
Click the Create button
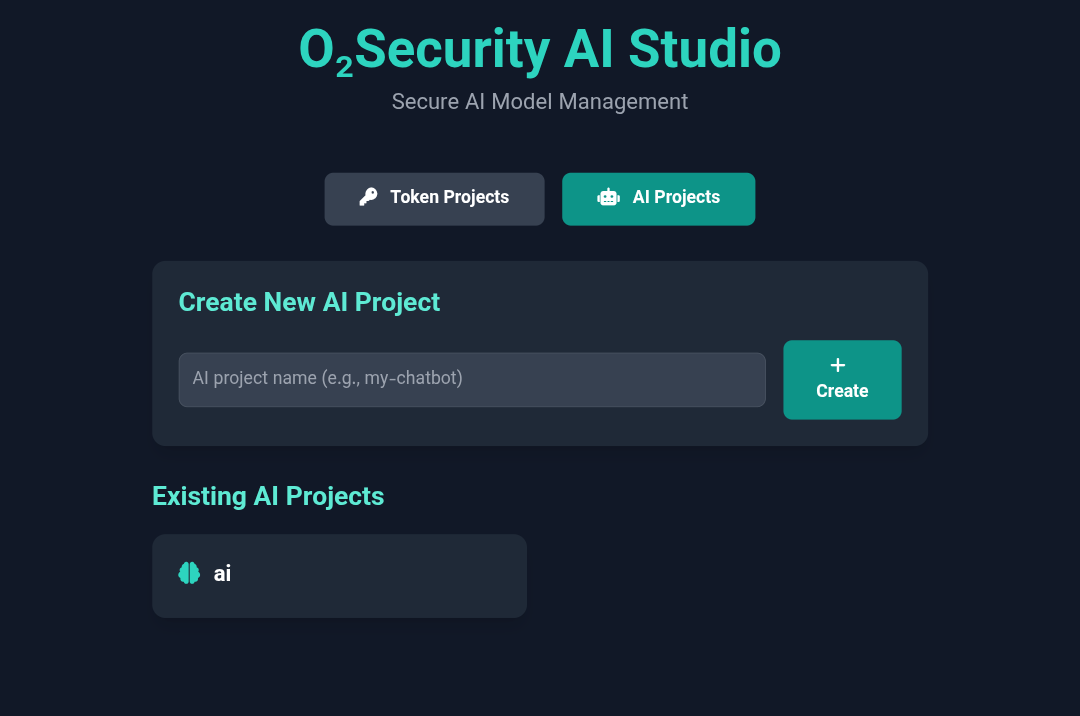(x=842, y=379)
